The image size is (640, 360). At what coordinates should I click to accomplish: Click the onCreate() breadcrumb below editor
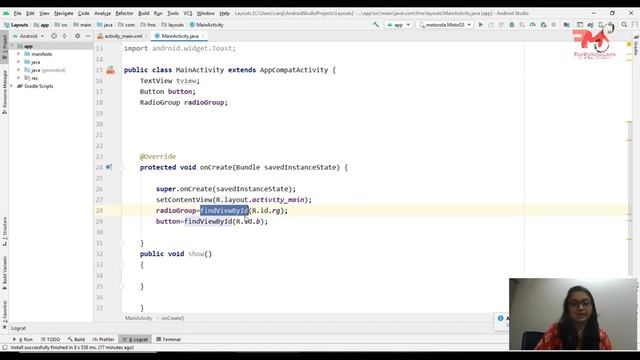click(173, 318)
